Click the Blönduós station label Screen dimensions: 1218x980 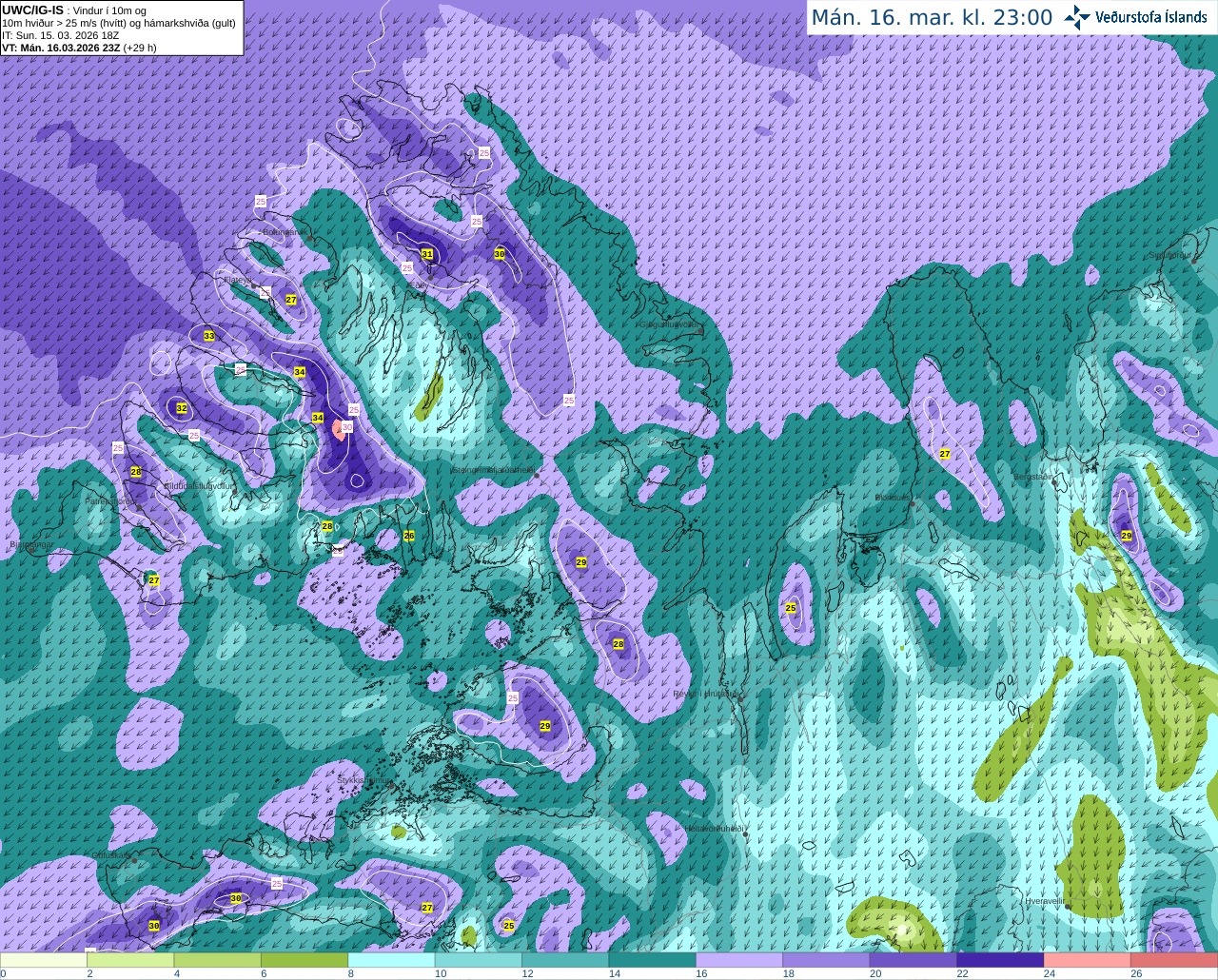click(x=893, y=497)
